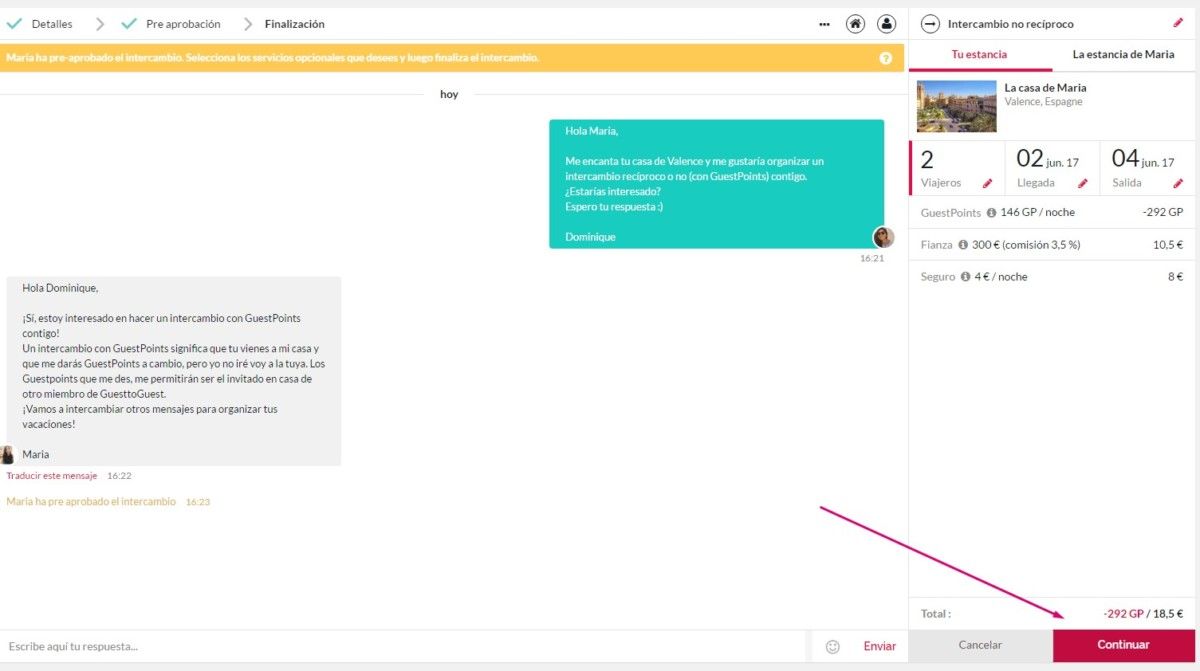
Task: Select the 2 Viajeros cell
Action: [x=956, y=168]
